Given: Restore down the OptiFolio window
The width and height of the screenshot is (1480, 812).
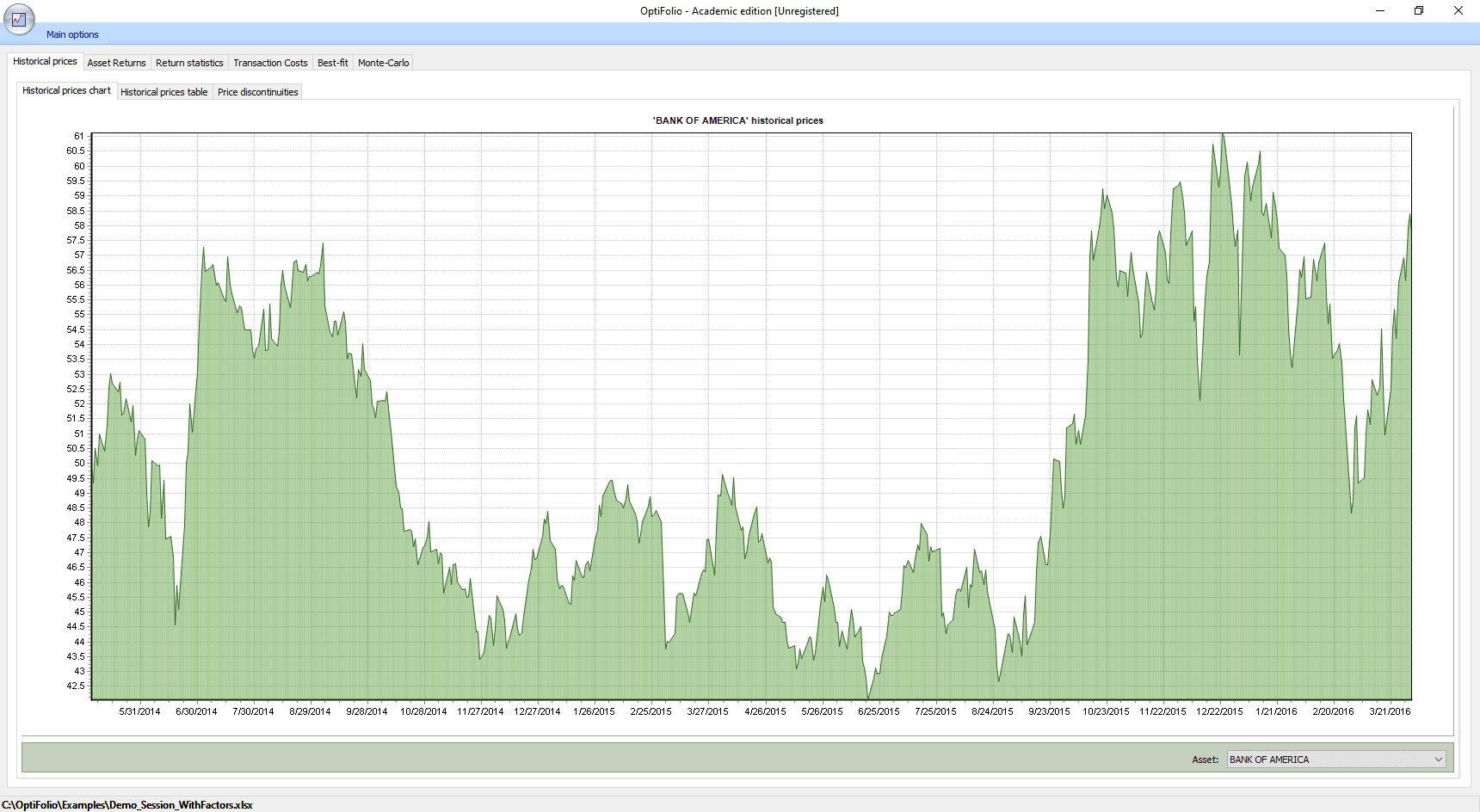Looking at the screenshot, I should click(1419, 10).
